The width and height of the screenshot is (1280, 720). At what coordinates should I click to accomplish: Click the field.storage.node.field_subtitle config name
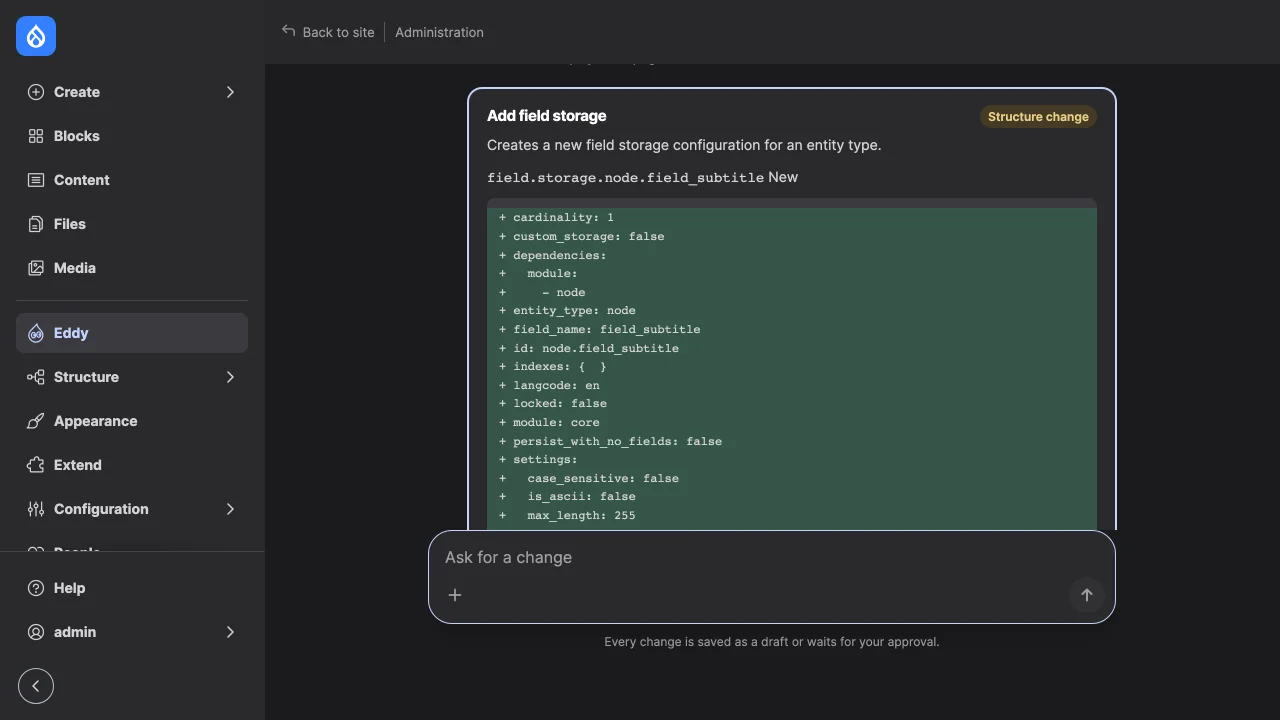625,178
